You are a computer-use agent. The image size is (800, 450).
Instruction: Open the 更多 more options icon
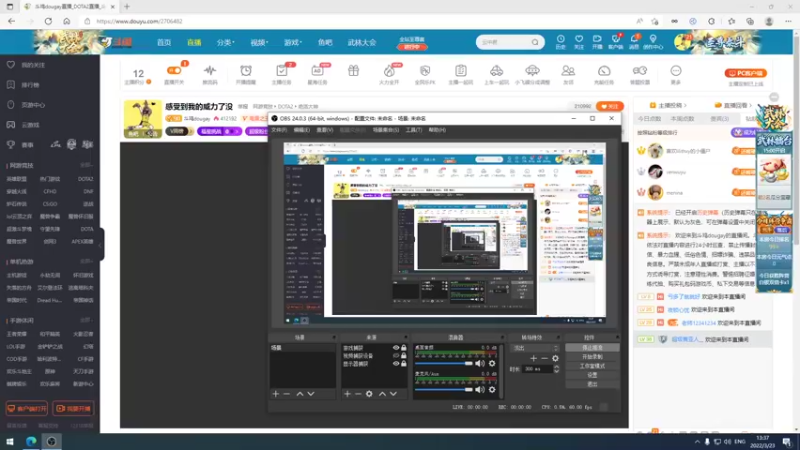[676, 70]
